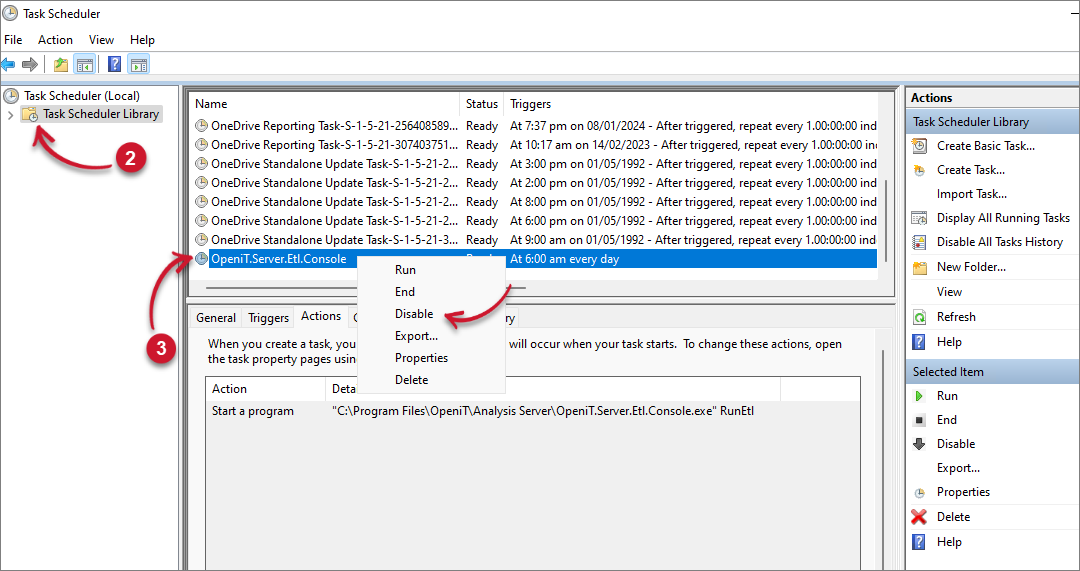Image resolution: width=1080 pixels, height=571 pixels.
Task: Click the task list horizontal scrollbar
Action: (366, 288)
